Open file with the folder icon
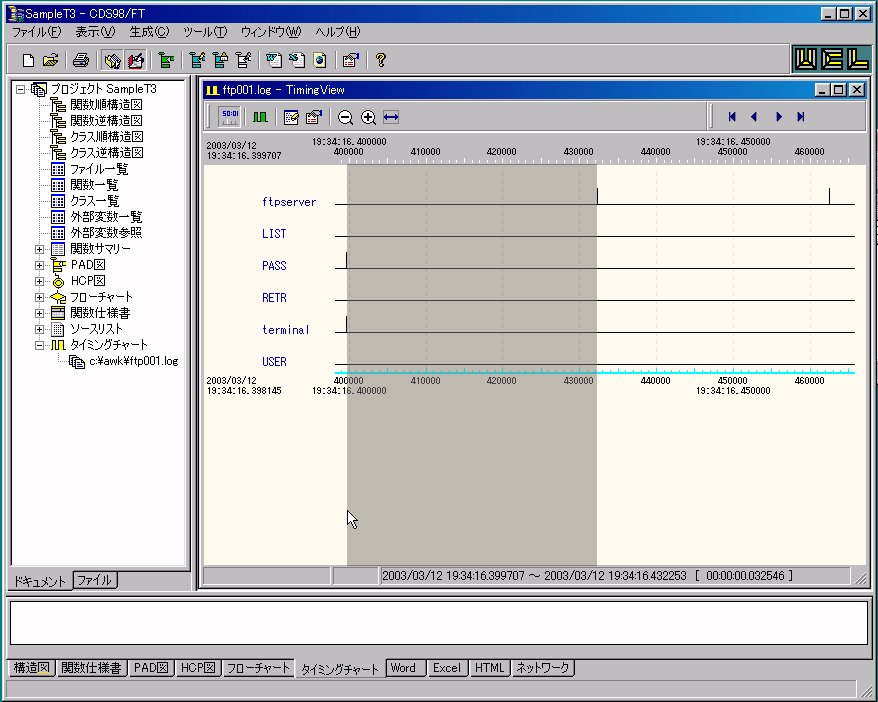The width and height of the screenshot is (878, 702). tap(49, 60)
